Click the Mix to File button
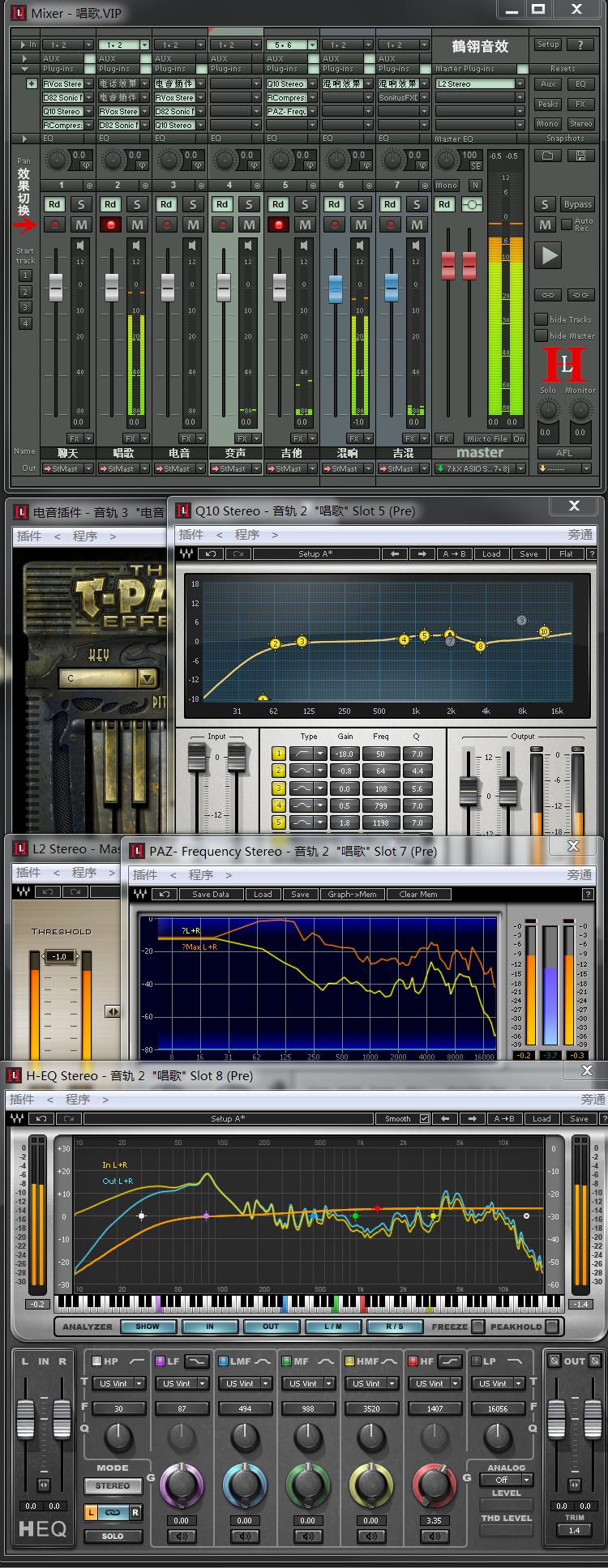 486,438
